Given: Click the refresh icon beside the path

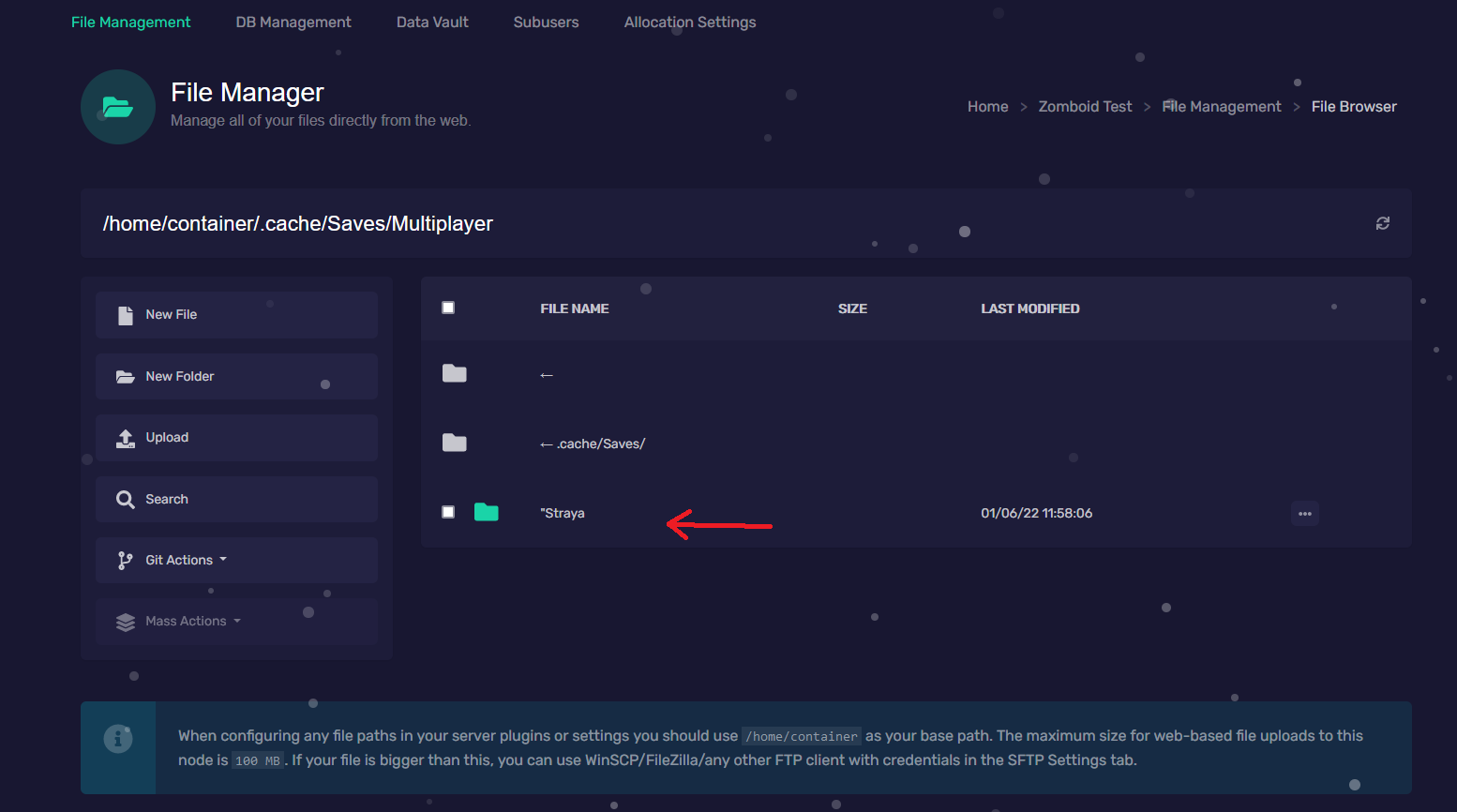Looking at the screenshot, I should point(1382,223).
